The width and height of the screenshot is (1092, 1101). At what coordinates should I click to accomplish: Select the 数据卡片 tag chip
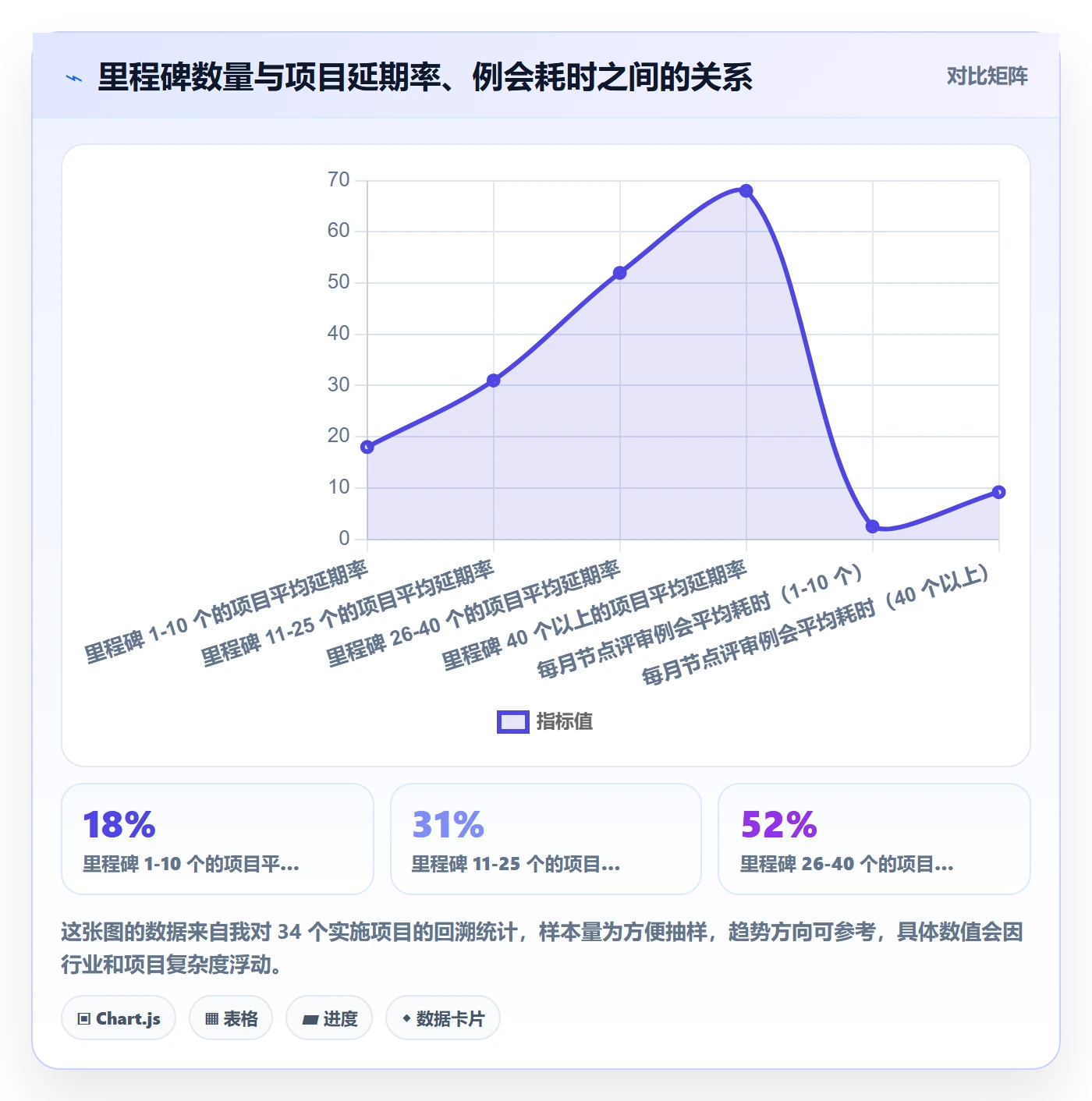point(443,1018)
